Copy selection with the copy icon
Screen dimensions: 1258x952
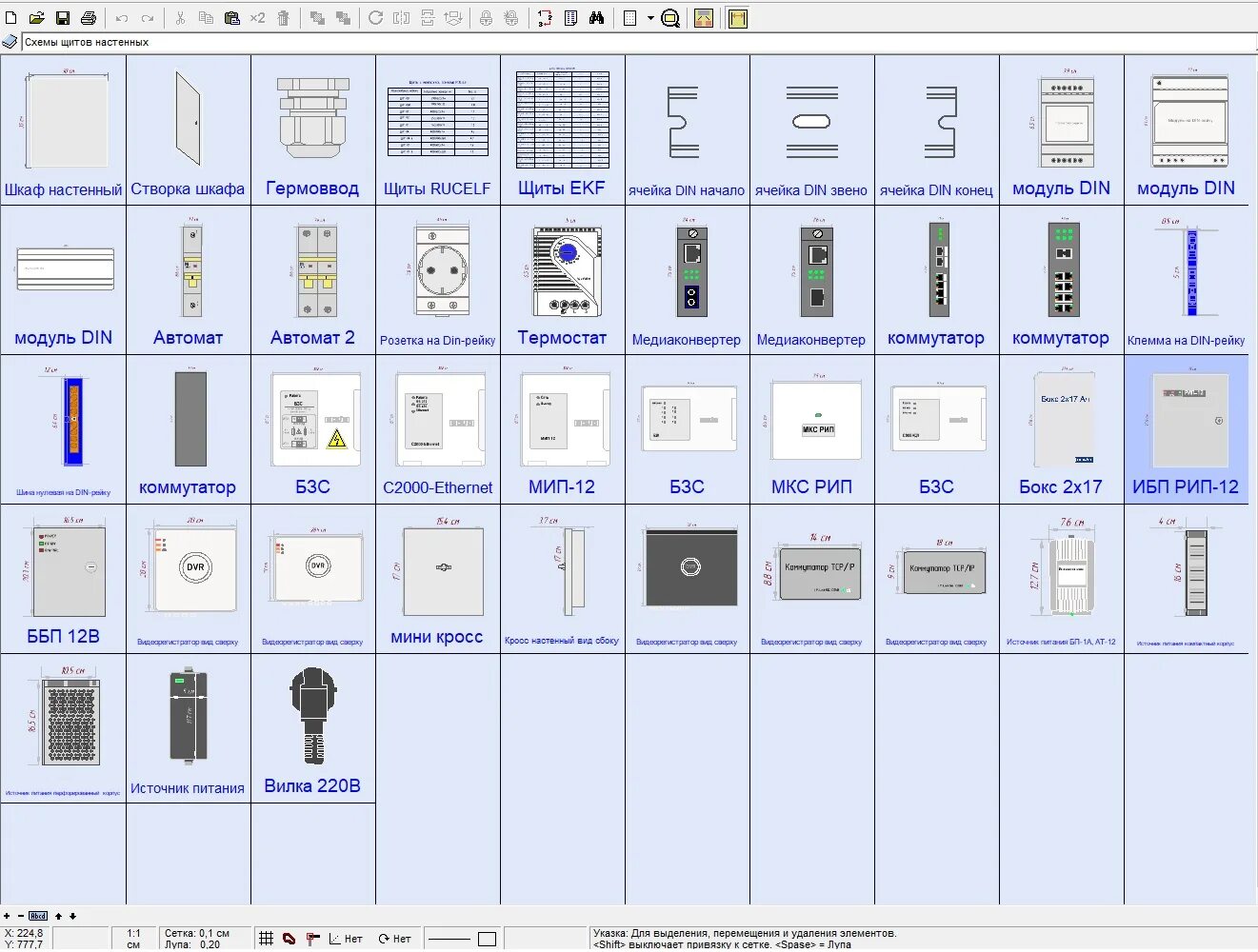[x=206, y=18]
